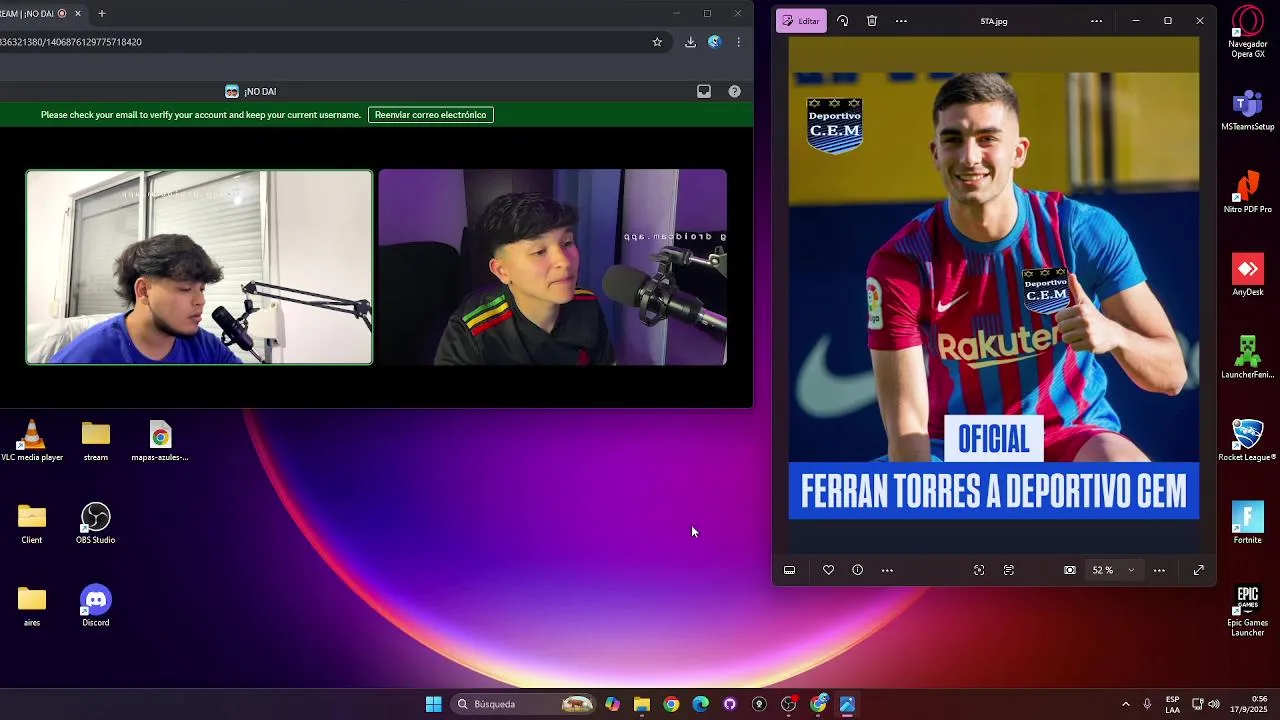The image size is (1280, 720).
Task: Delete the STA.jpg image with the trash icon
Action: (872, 21)
